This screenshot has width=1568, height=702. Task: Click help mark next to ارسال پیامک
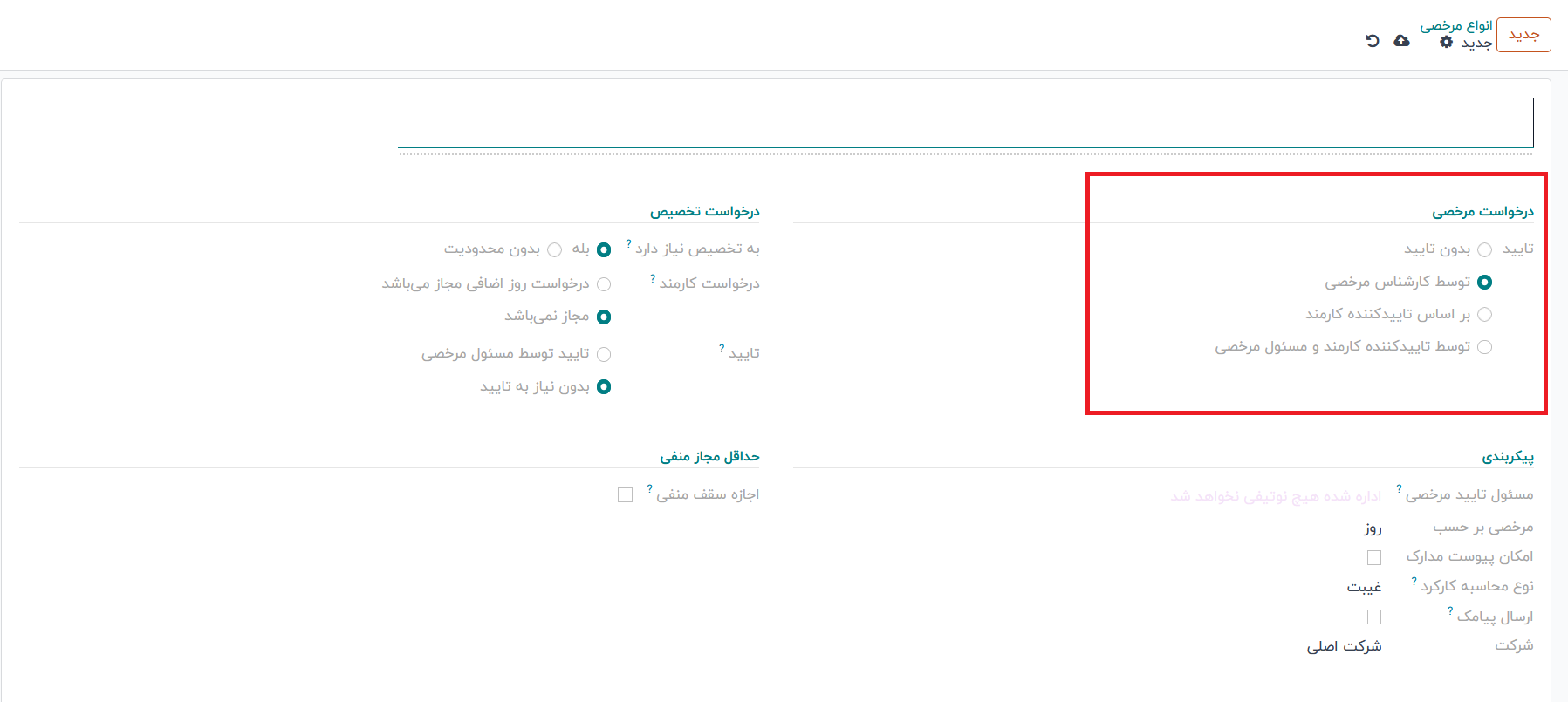click(1450, 611)
